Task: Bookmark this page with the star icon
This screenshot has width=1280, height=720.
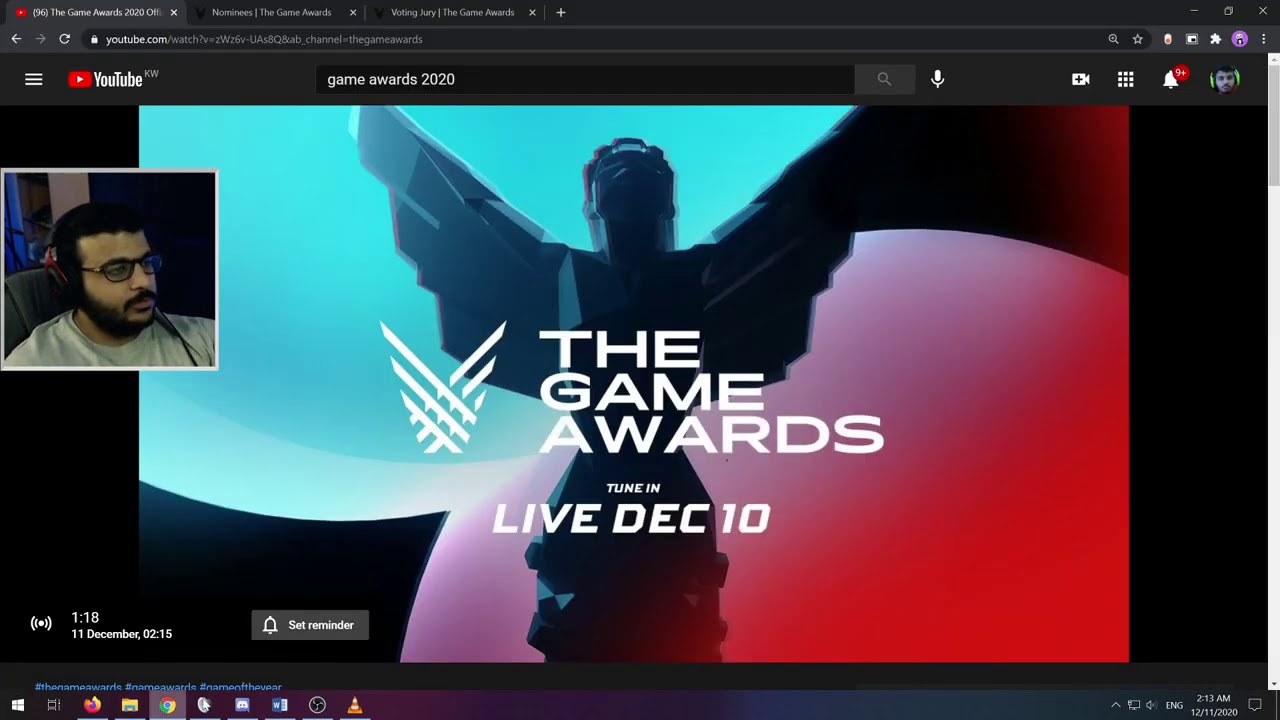Action: pyautogui.click(x=1138, y=39)
